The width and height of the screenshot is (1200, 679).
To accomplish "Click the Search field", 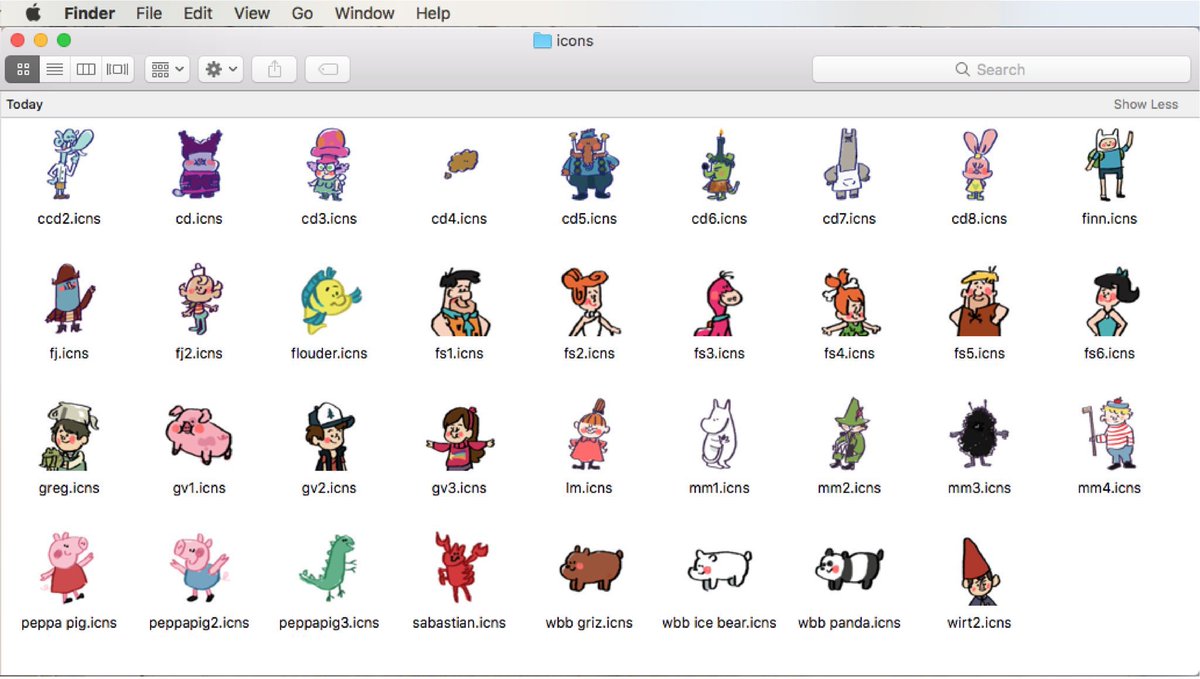I will coord(1000,69).
